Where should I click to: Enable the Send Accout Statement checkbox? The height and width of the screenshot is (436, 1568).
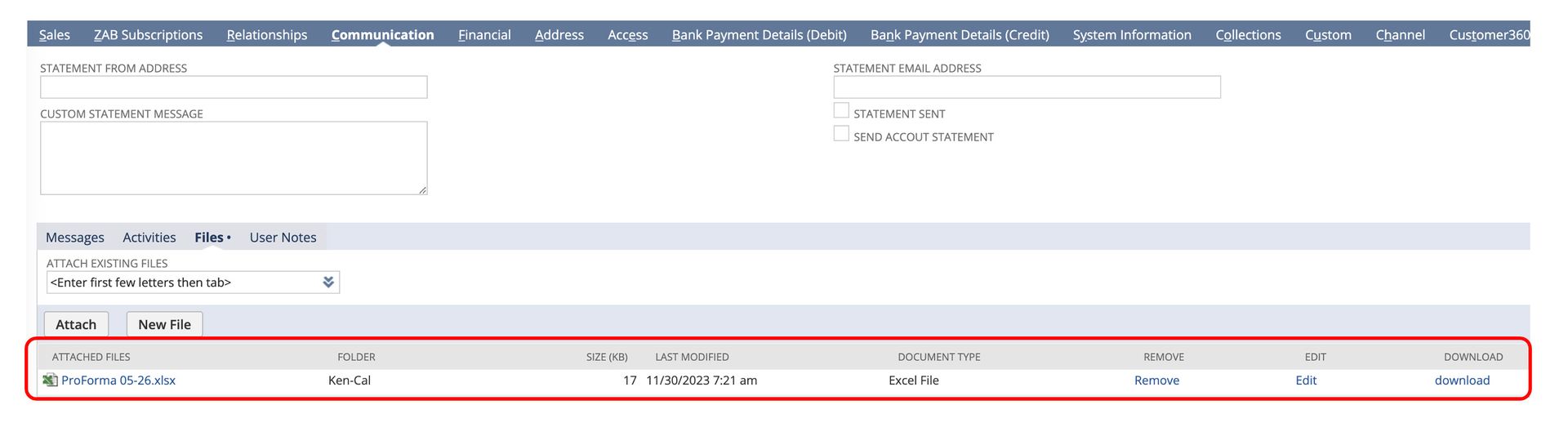(x=841, y=134)
